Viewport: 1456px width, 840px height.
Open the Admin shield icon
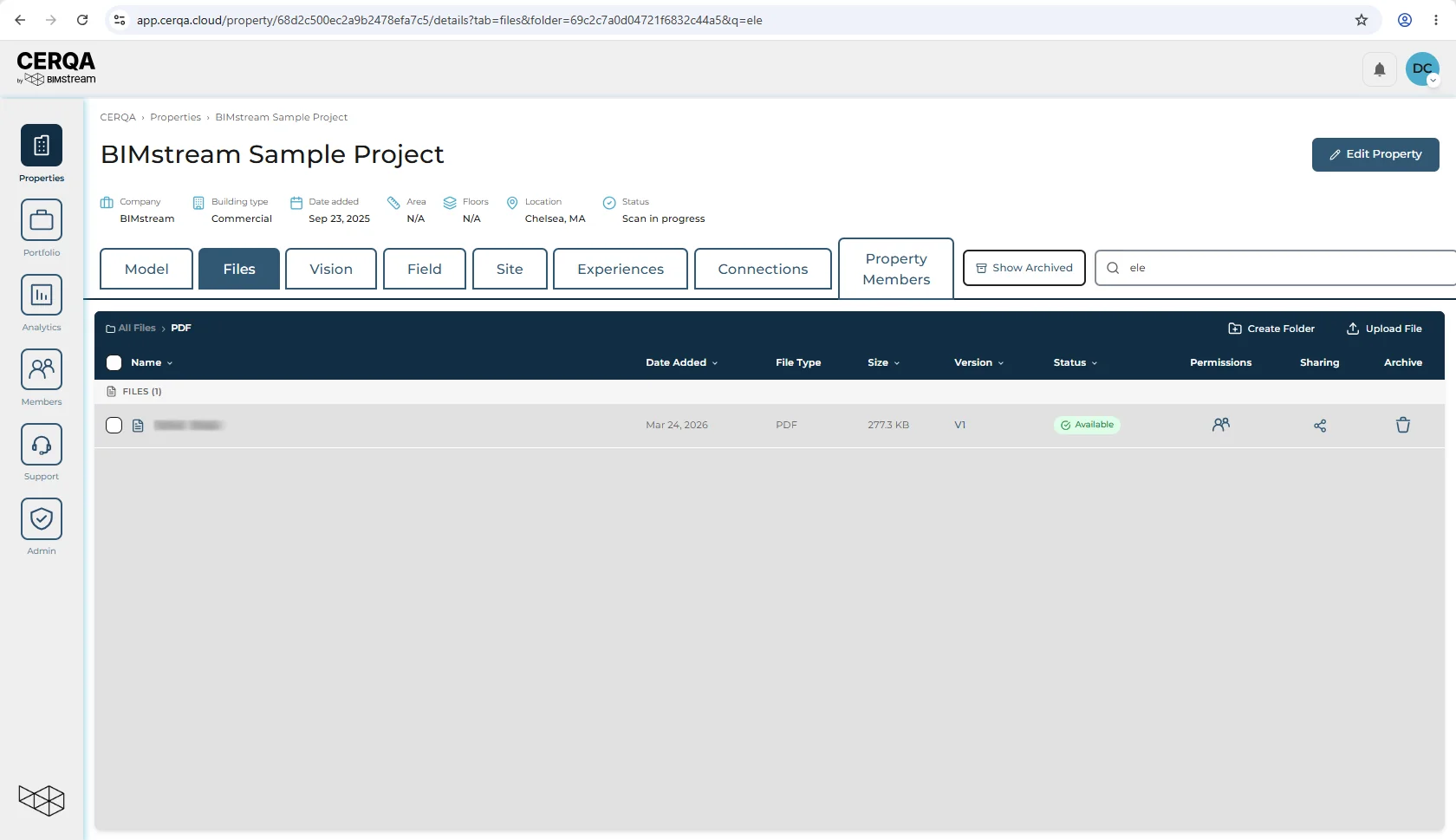coord(42,518)
